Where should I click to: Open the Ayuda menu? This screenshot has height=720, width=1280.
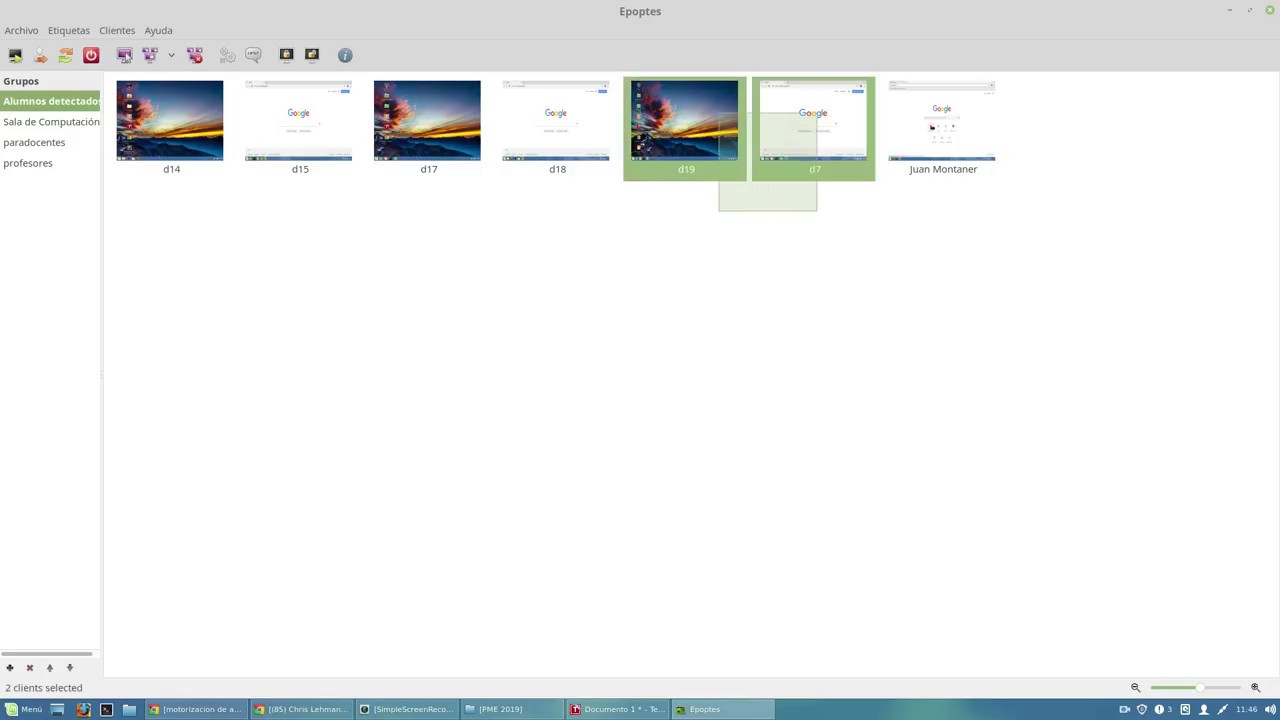click(158, 30)
